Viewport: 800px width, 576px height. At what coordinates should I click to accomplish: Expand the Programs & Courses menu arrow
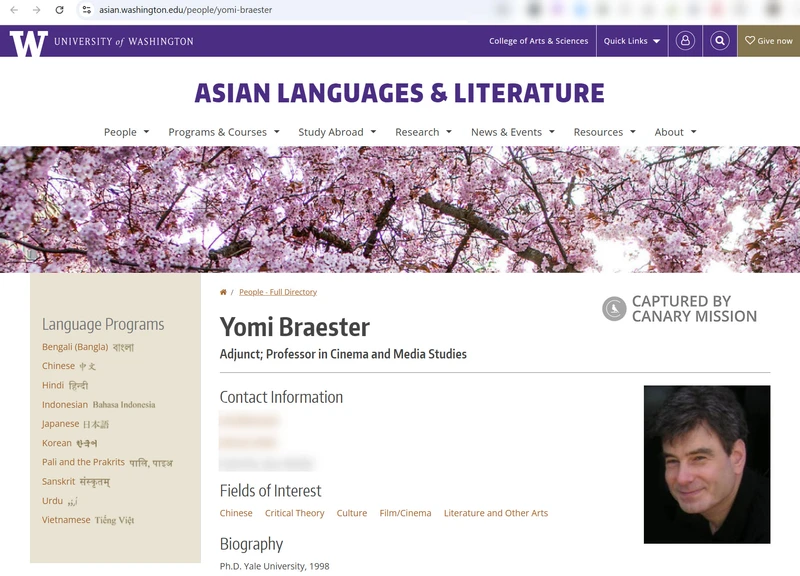pyautogui.click(x=277, y=132)
